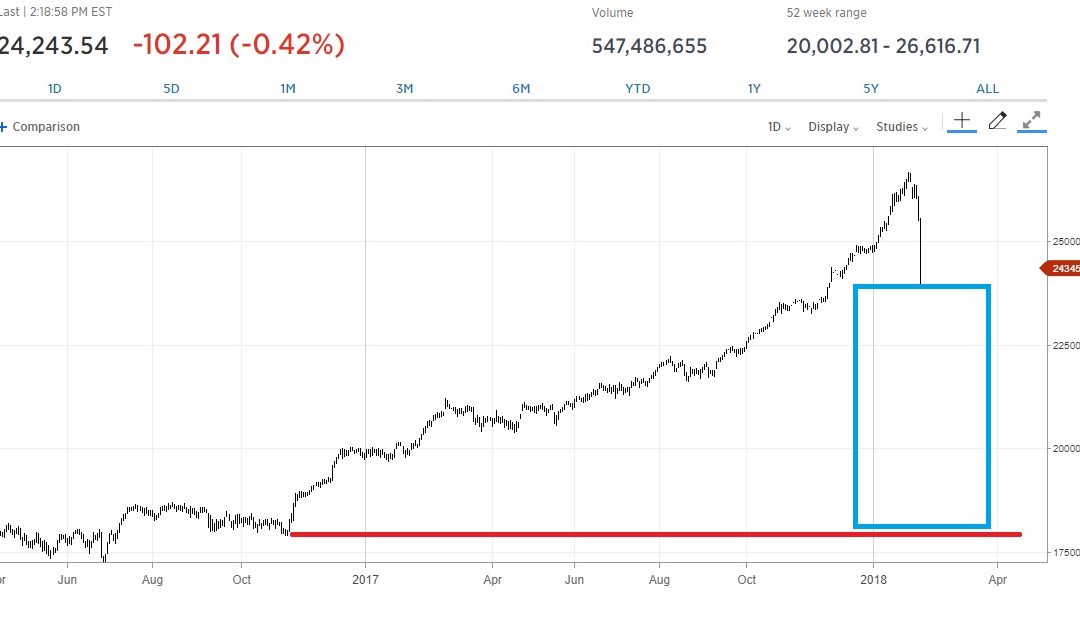Click the expand chart arrows icon
This screenshot has width=1080, height=627.
tap(1031, 121)
